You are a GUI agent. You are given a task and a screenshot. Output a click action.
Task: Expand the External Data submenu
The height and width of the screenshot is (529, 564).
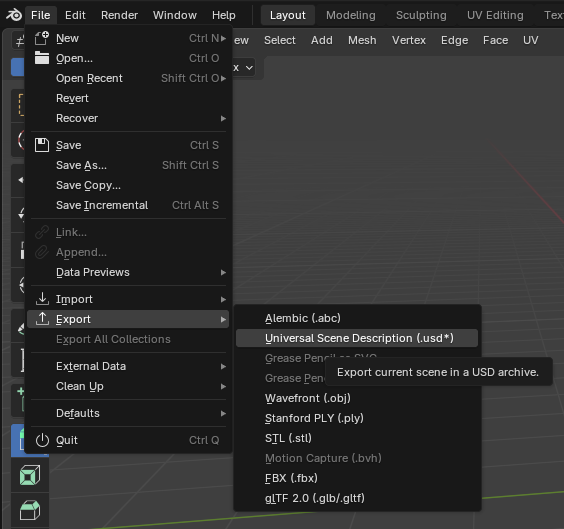223,366
